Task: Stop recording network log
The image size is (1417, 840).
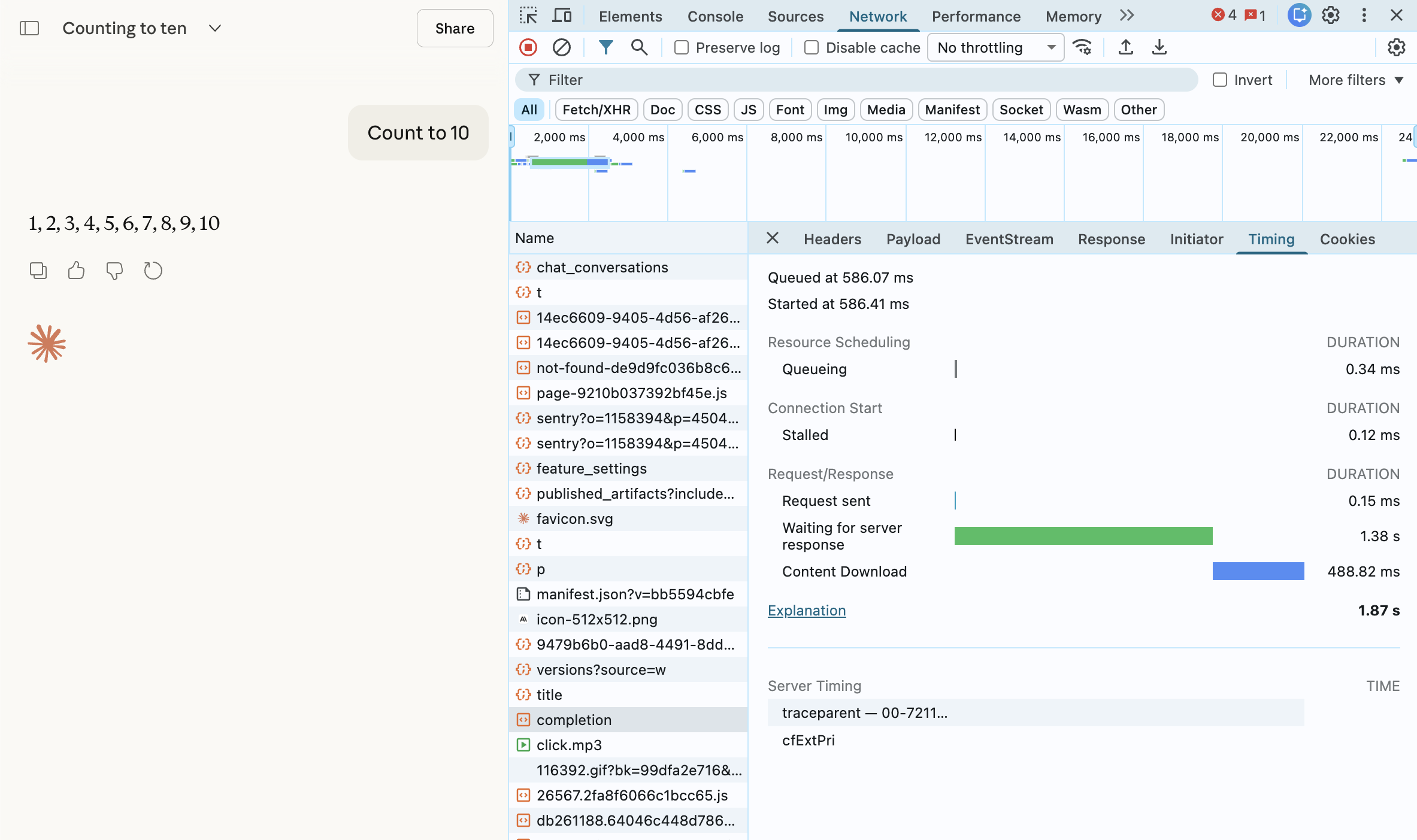Action: click(528, 47)
